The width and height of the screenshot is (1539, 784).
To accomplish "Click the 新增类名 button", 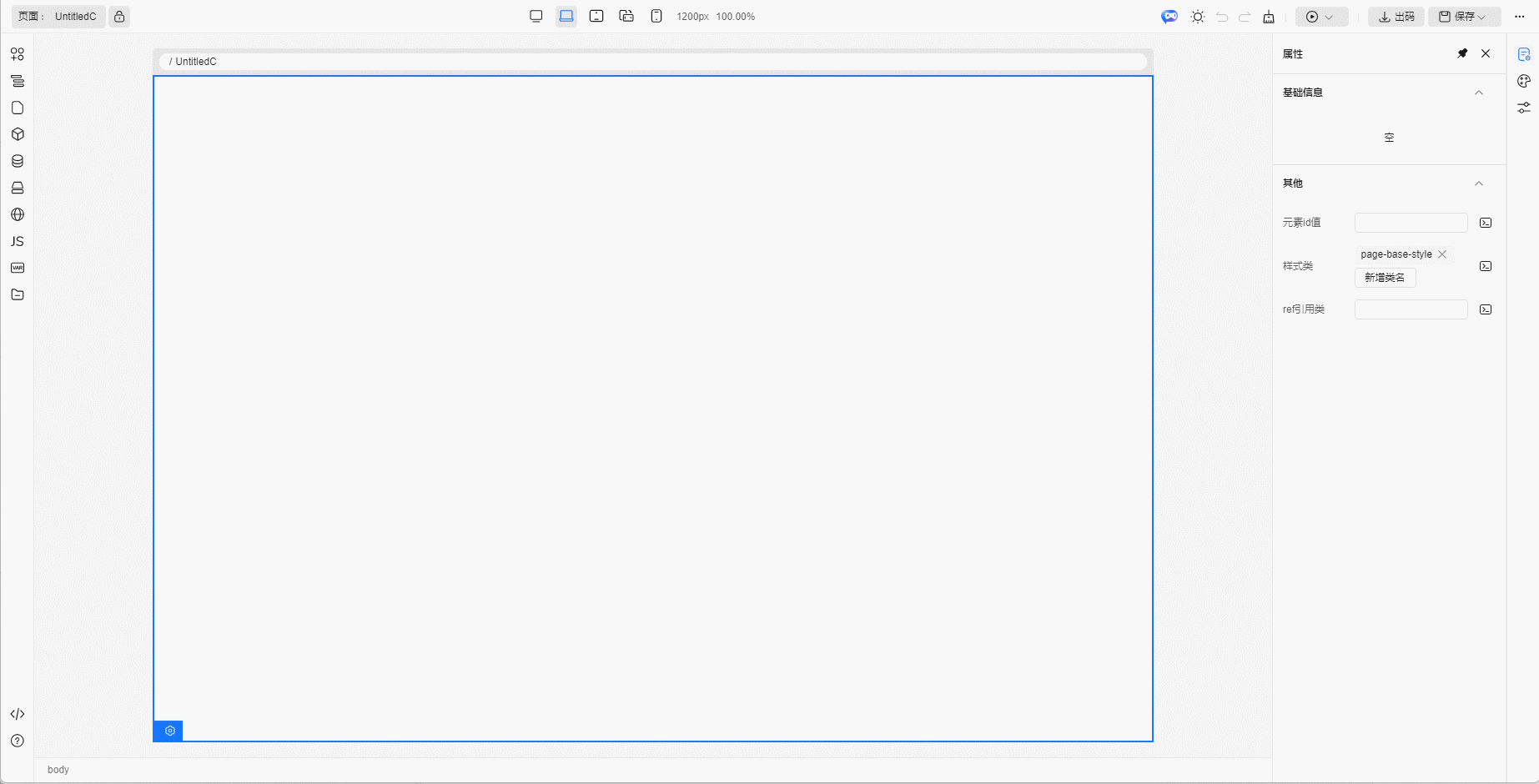I will (1385, 278).
